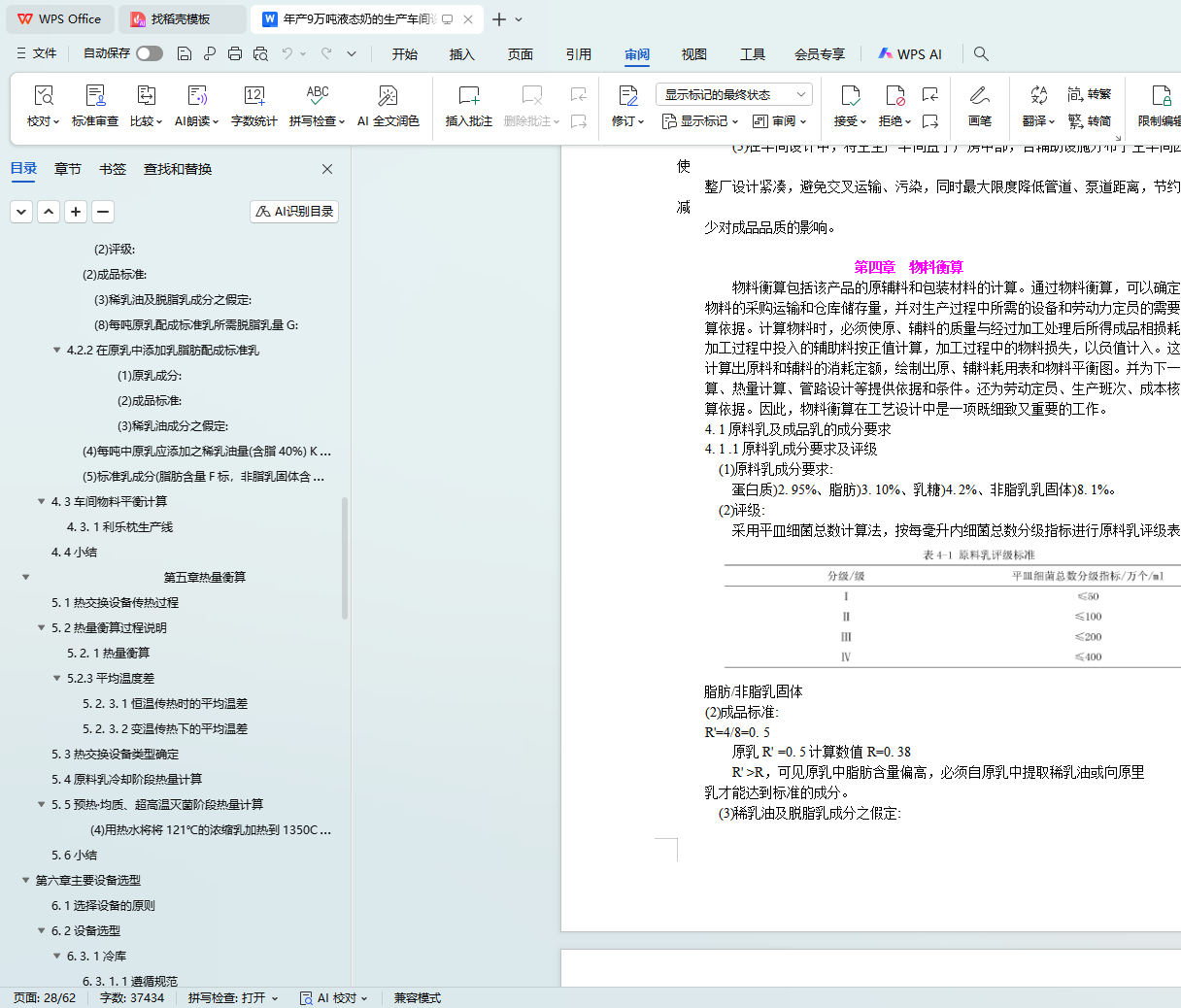Click the print icon in quick toolbar
This screenshot has width=1181, height=1008.
tap(235, 54)
